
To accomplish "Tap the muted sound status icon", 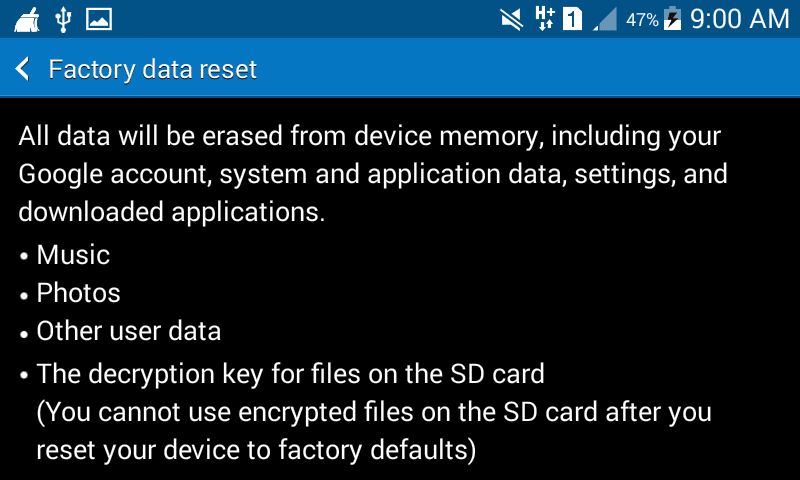I will coord(512,18).
